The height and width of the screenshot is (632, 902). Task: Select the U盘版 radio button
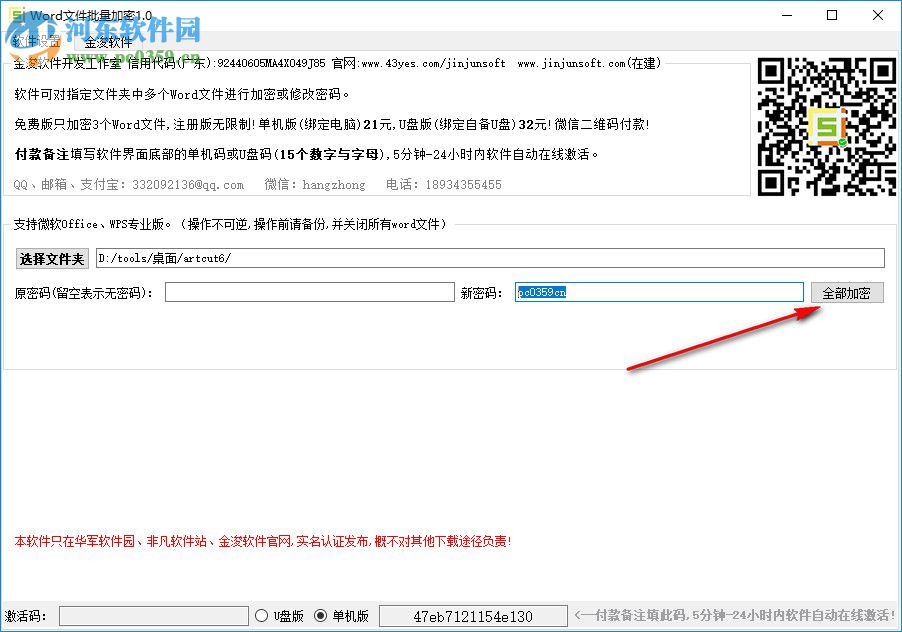coord(261,616)
